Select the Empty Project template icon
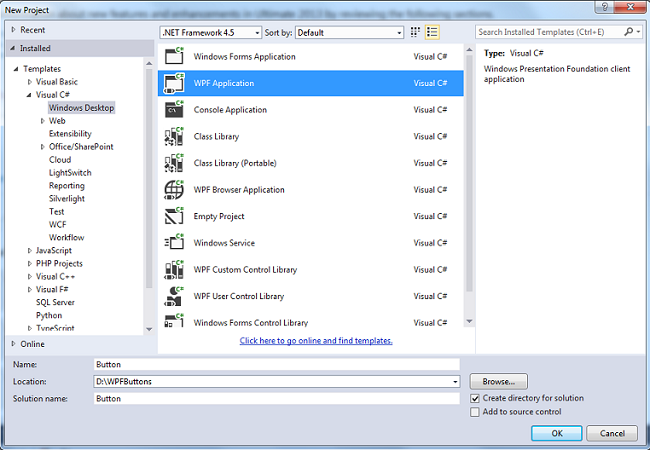 (174, 216)
